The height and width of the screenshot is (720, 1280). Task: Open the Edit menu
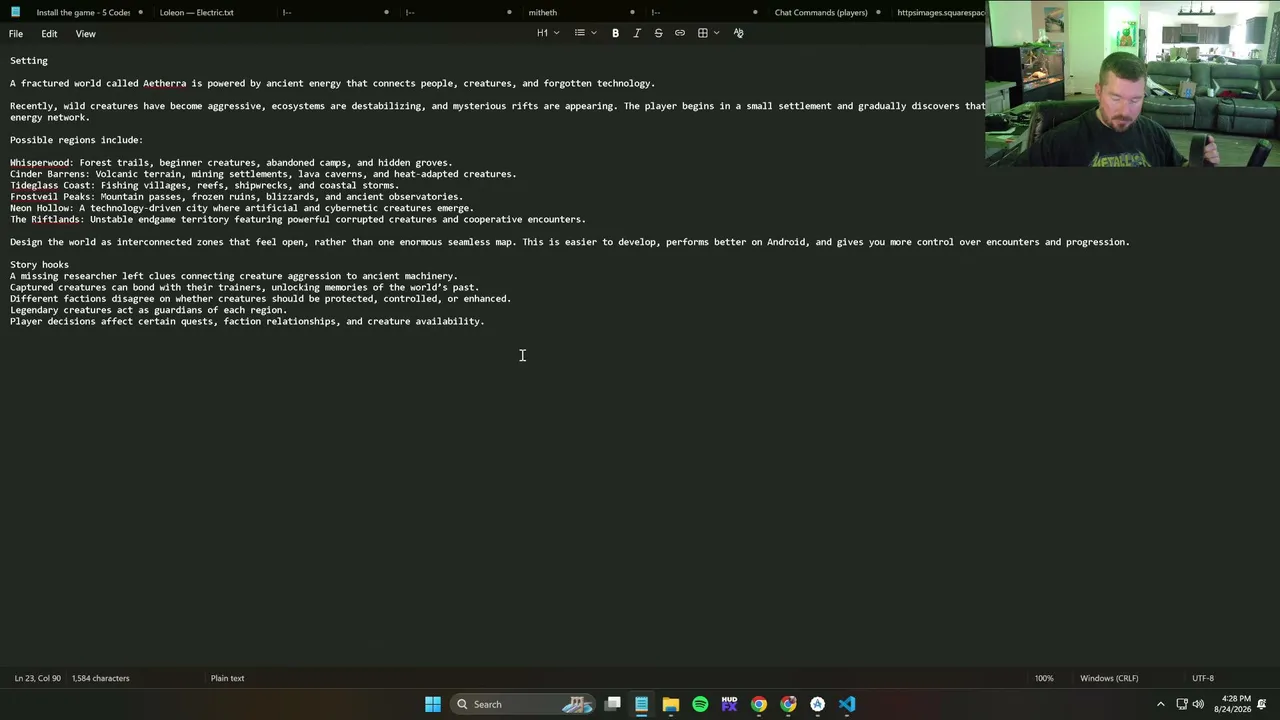[49, 34]
